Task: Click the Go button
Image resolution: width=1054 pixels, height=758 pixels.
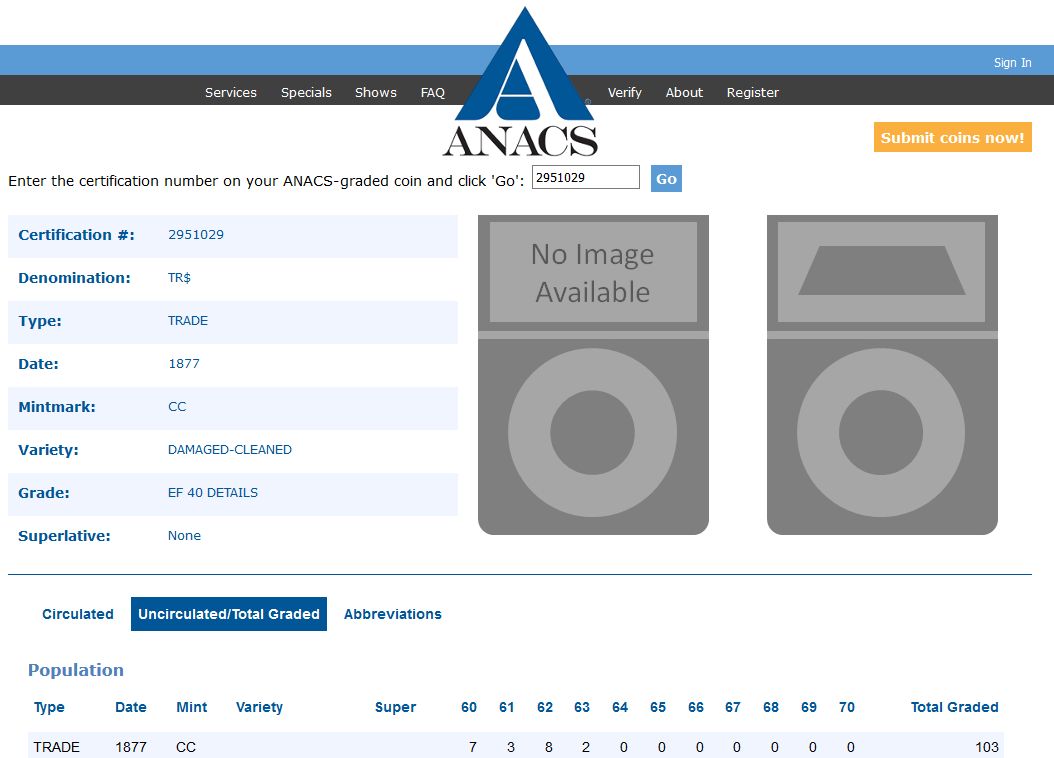Action: coord(666,179)
